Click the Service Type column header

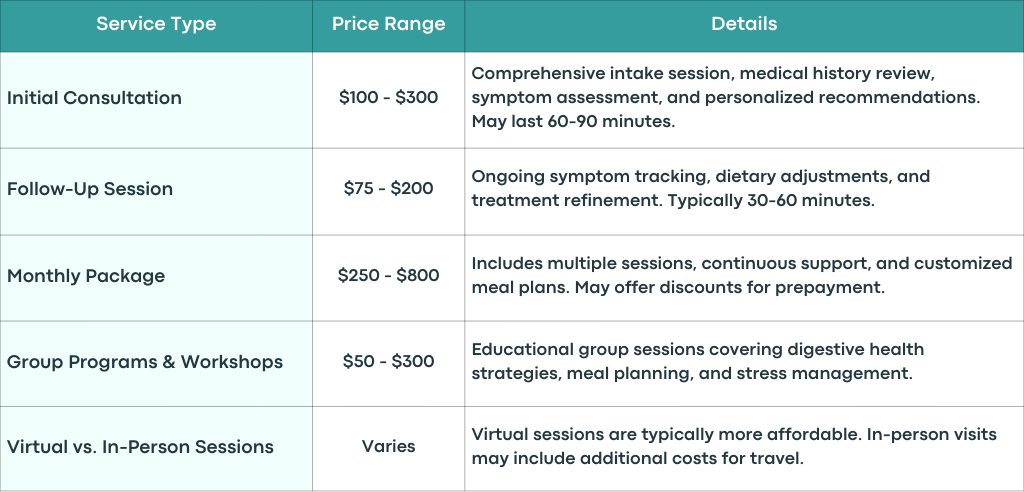156,24
